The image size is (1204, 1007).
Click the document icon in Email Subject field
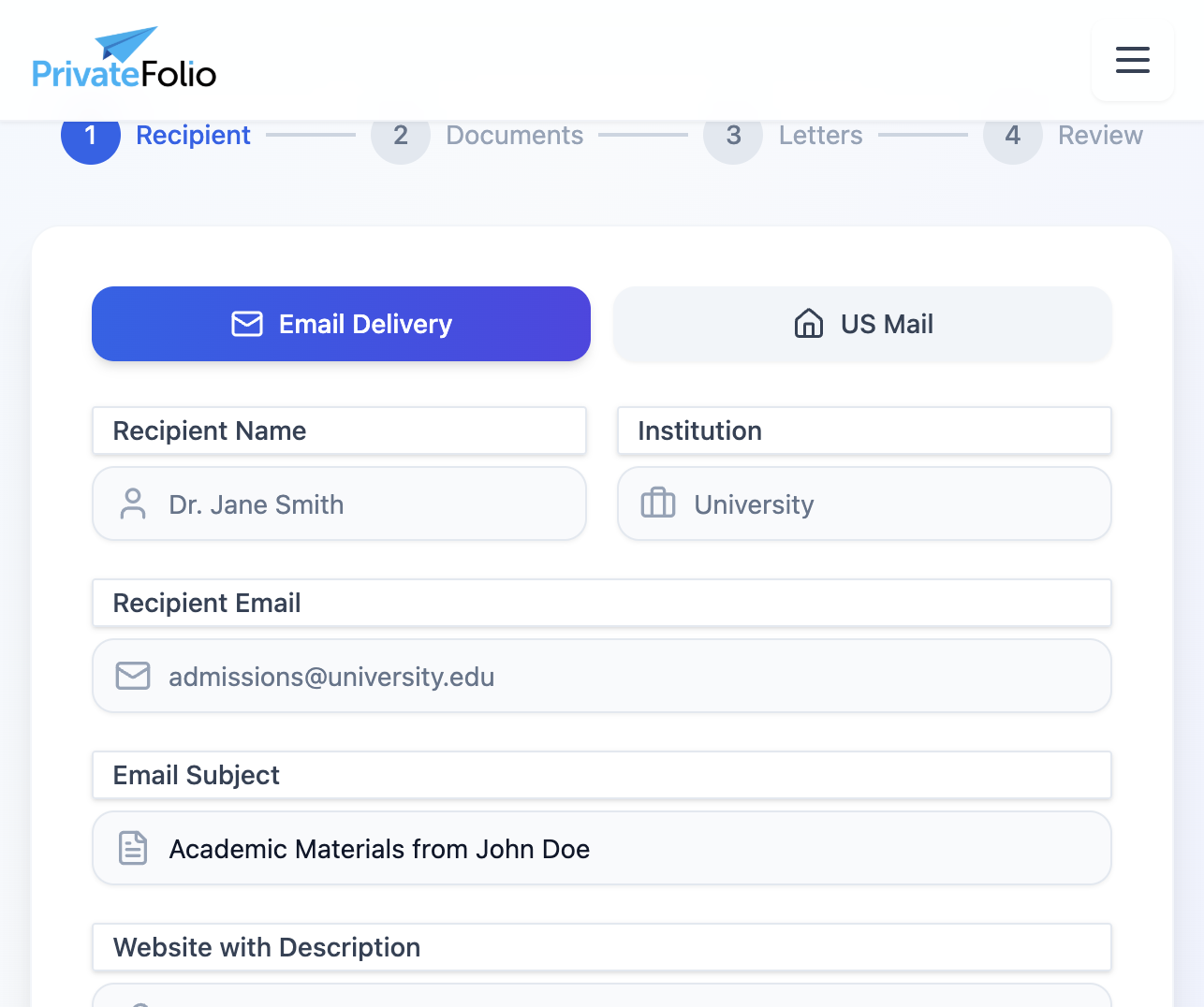(x=133, y=848)
